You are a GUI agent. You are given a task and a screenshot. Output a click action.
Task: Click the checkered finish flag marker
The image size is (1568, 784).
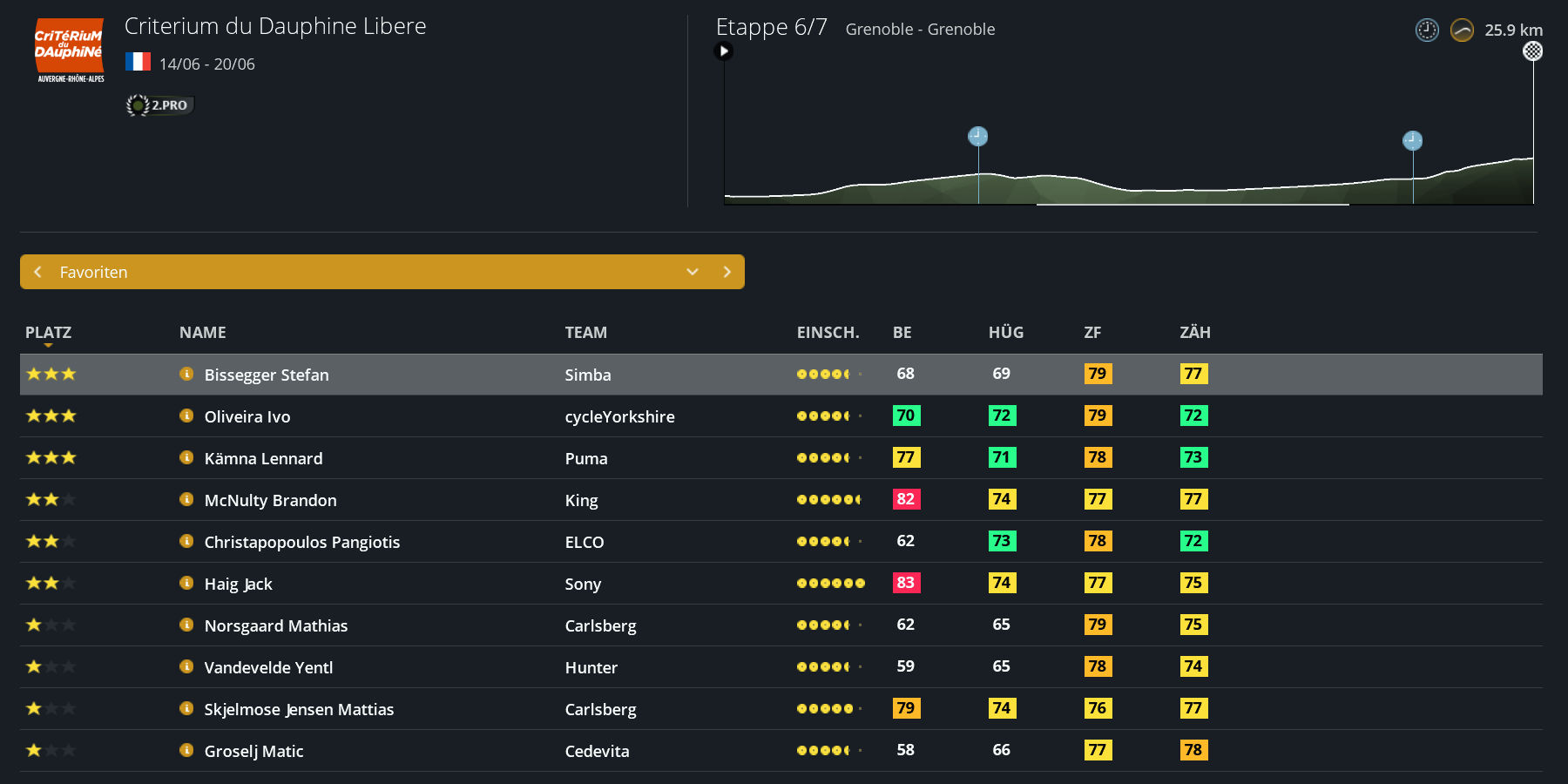pyautogui.click(x=1532, y=51)
